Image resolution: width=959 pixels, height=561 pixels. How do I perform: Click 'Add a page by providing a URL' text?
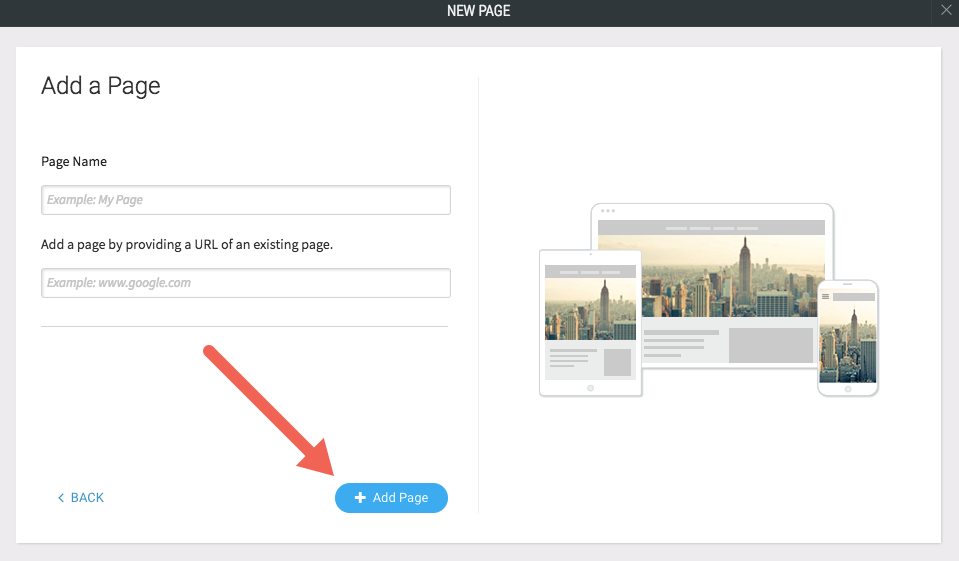187,245
